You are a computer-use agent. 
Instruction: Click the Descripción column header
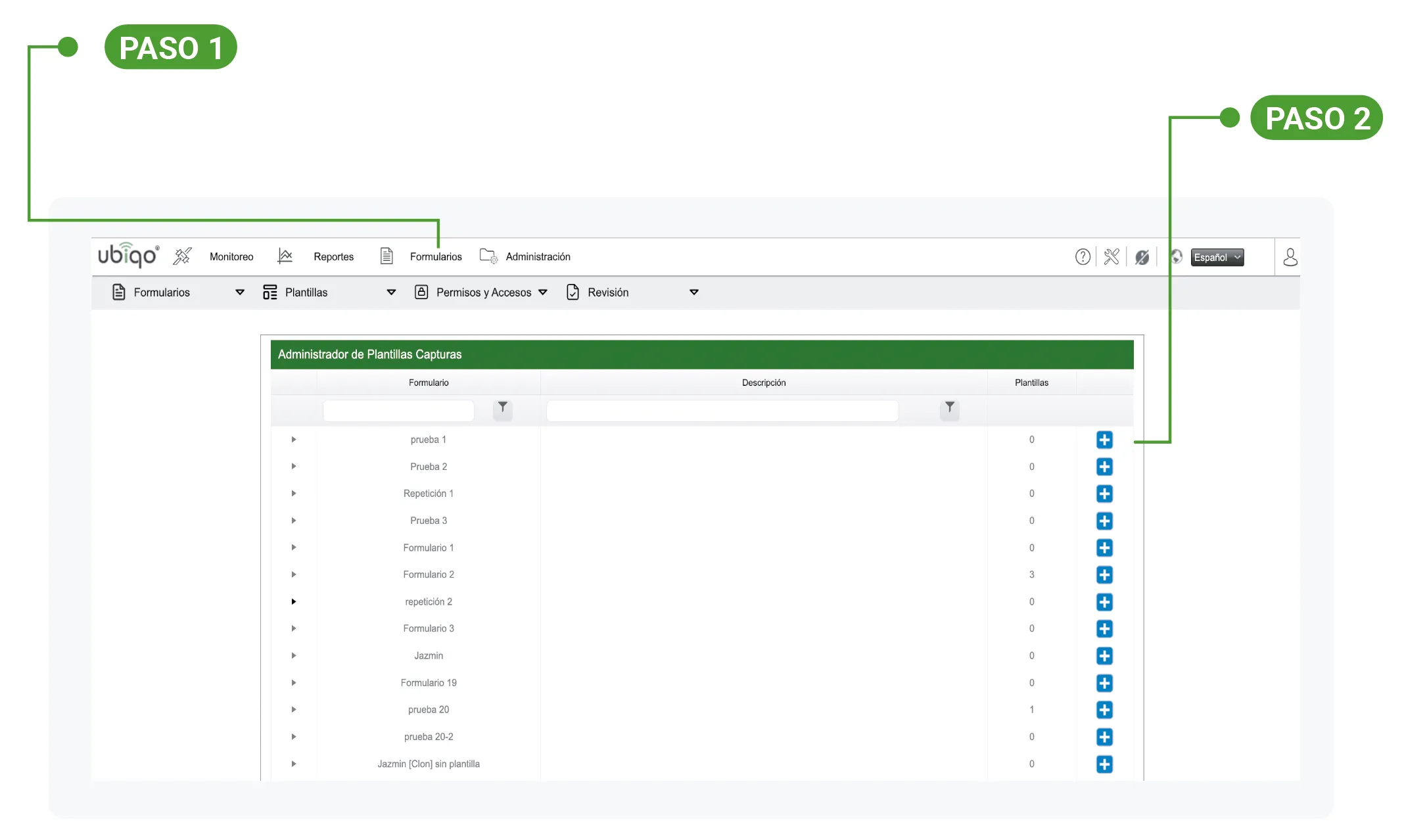[x=764, y=383]
